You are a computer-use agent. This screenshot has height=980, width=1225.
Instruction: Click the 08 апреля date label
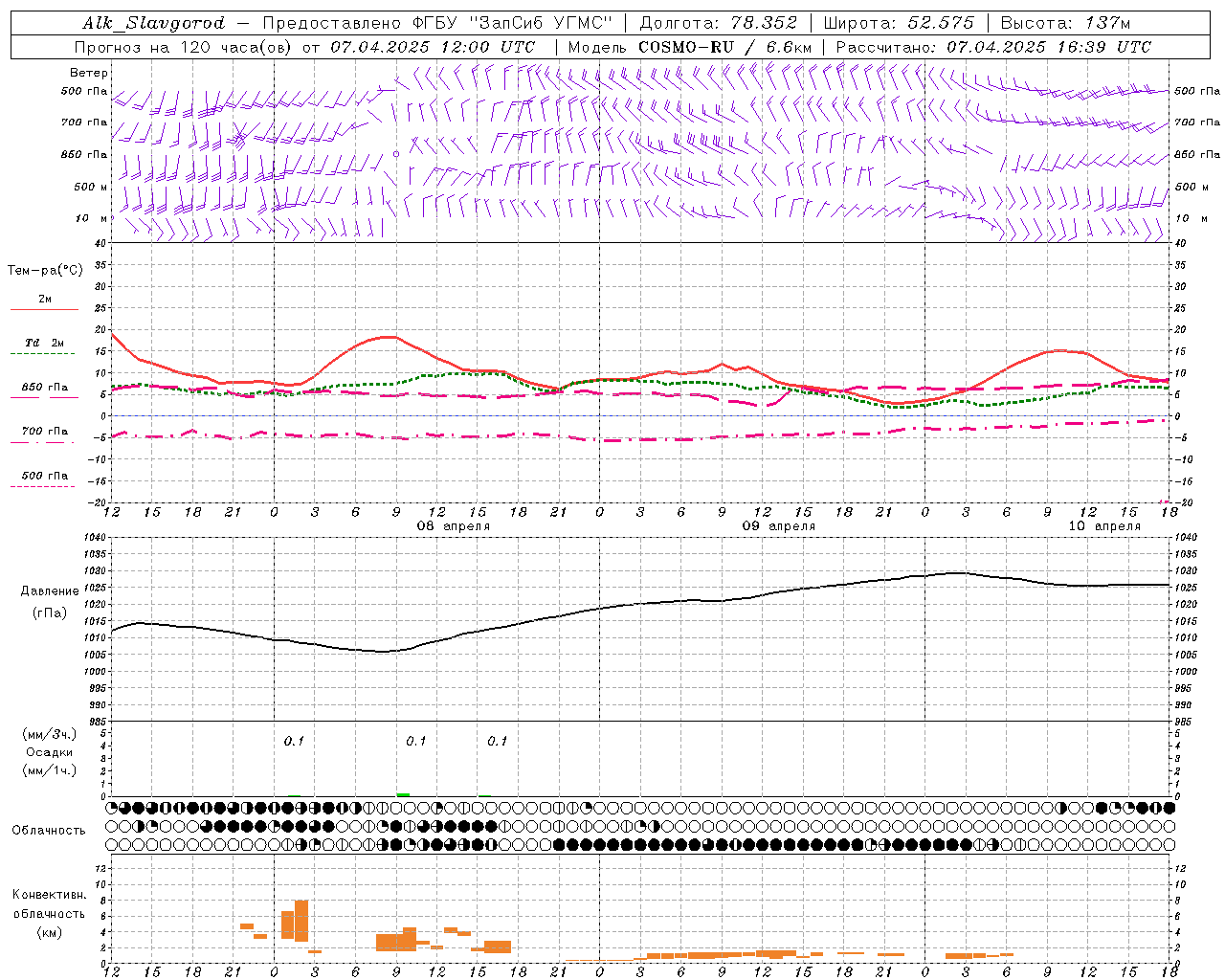pyautogui.click(x=453, y=526)
